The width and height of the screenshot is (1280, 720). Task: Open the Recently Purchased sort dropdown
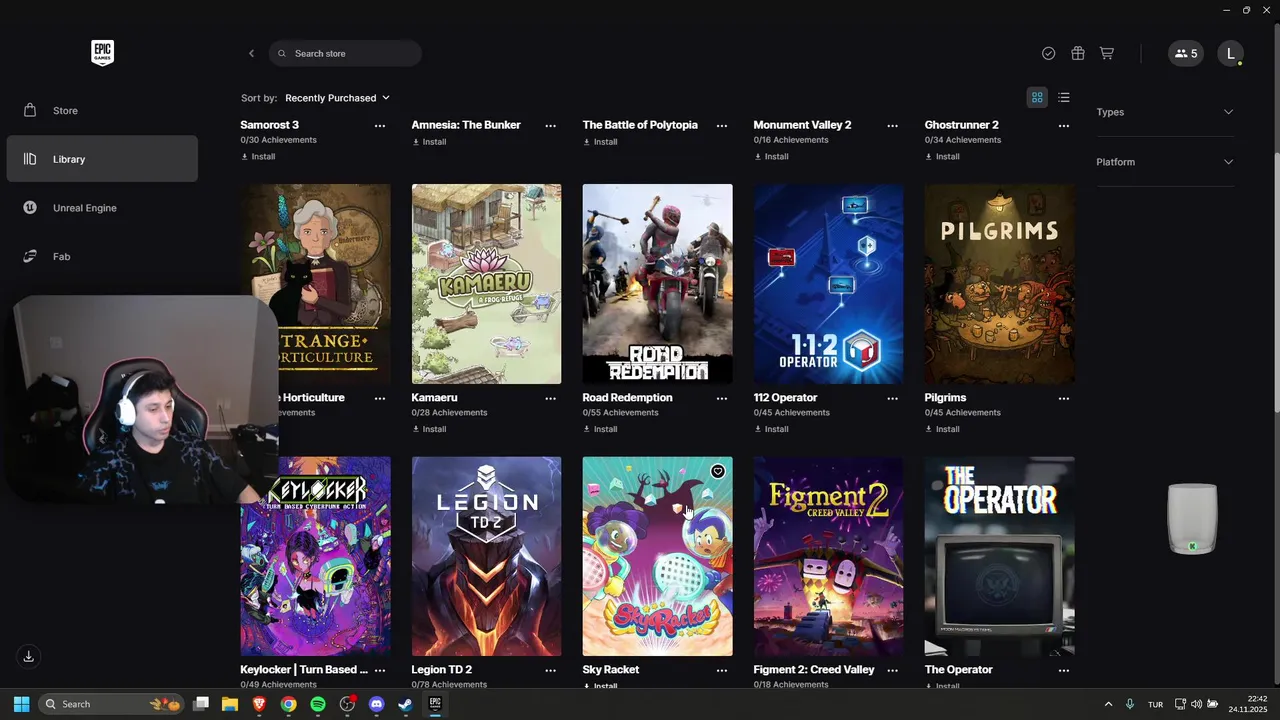click(337, 98)
